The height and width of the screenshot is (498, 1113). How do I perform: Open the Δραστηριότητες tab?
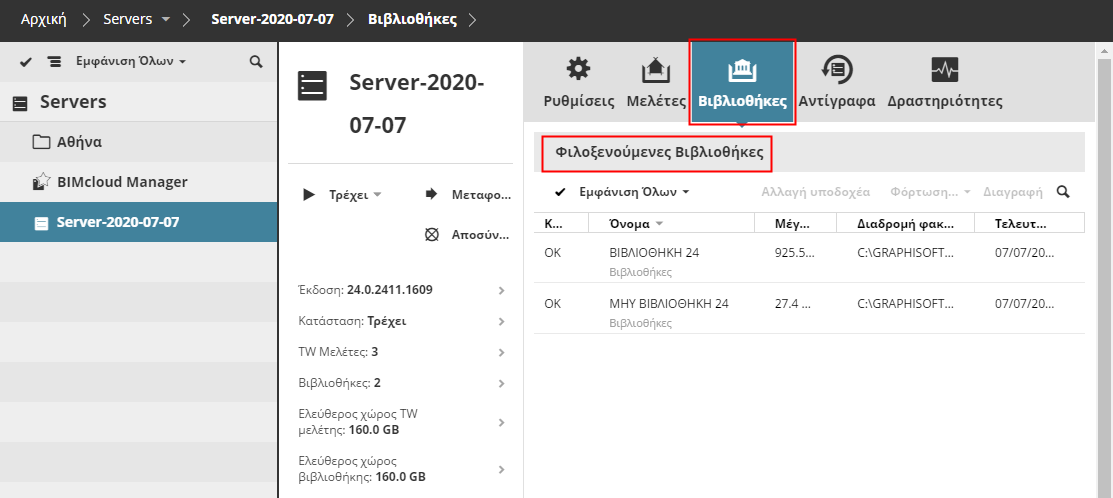coord(945,83)
